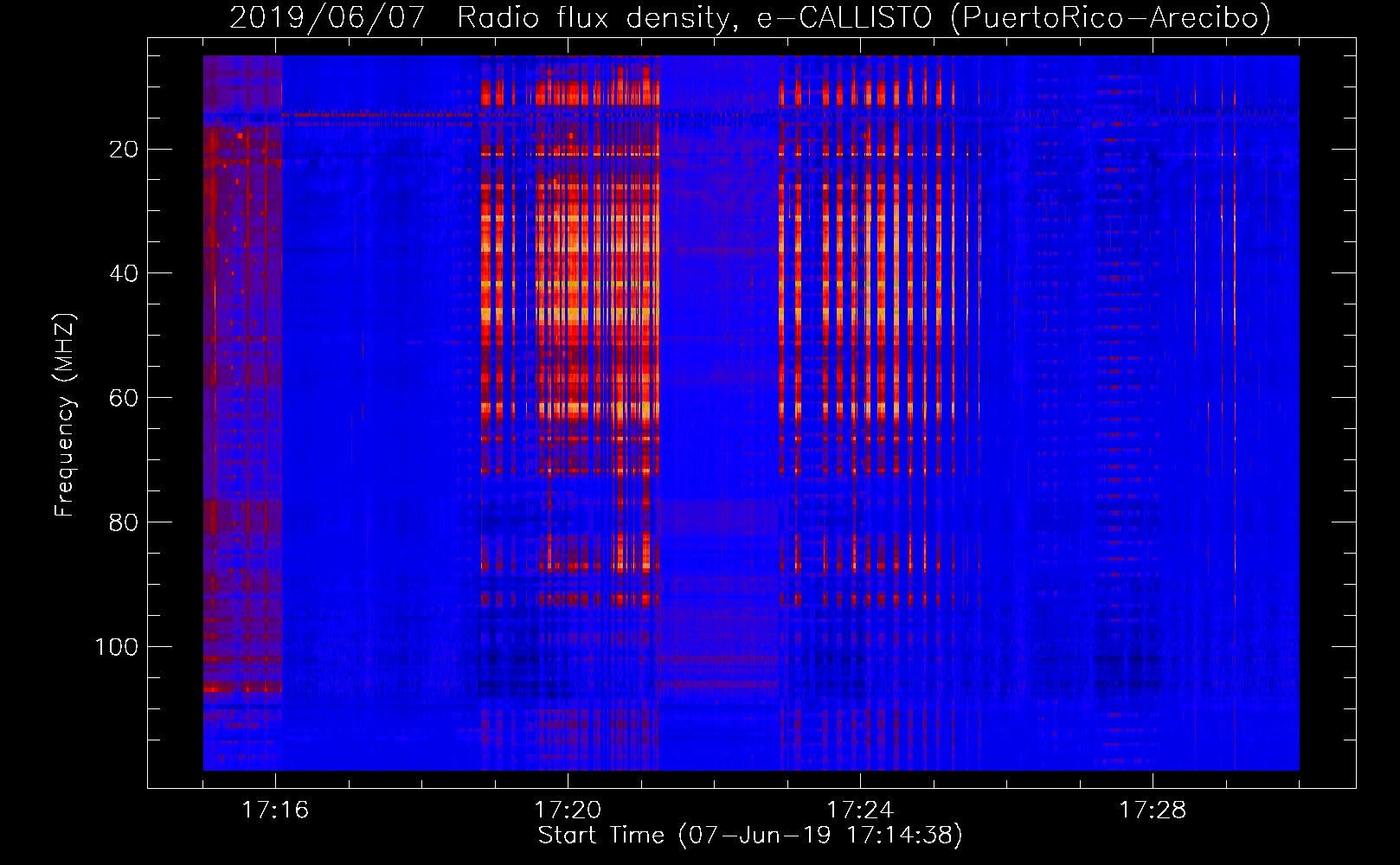The image size is (1400, 865).
Task: Click the 17:16 time tick label
Action: [x=275, y=811]
